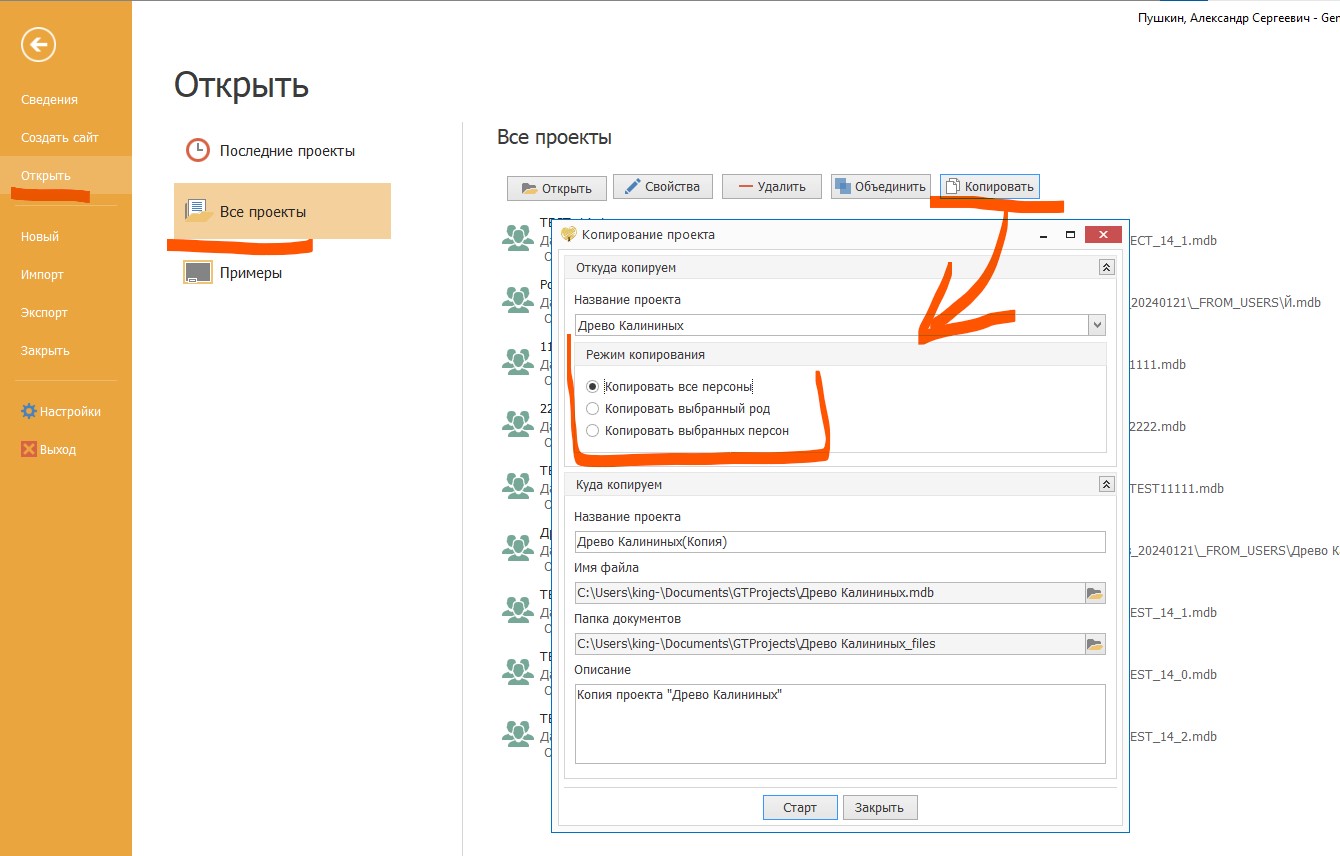Click the Описание text area
This screenshot has height=856, width=1340.
pyautogui.click(x=840, y=723)
